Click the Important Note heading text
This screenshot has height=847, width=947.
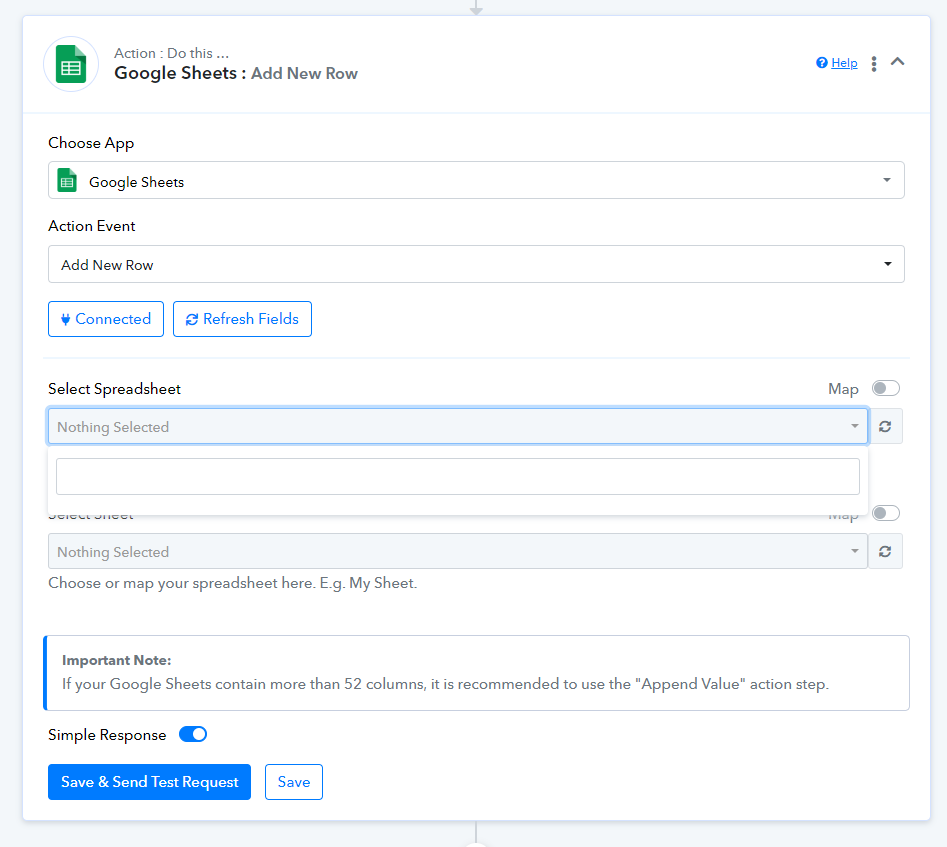(x=117, y=660)
